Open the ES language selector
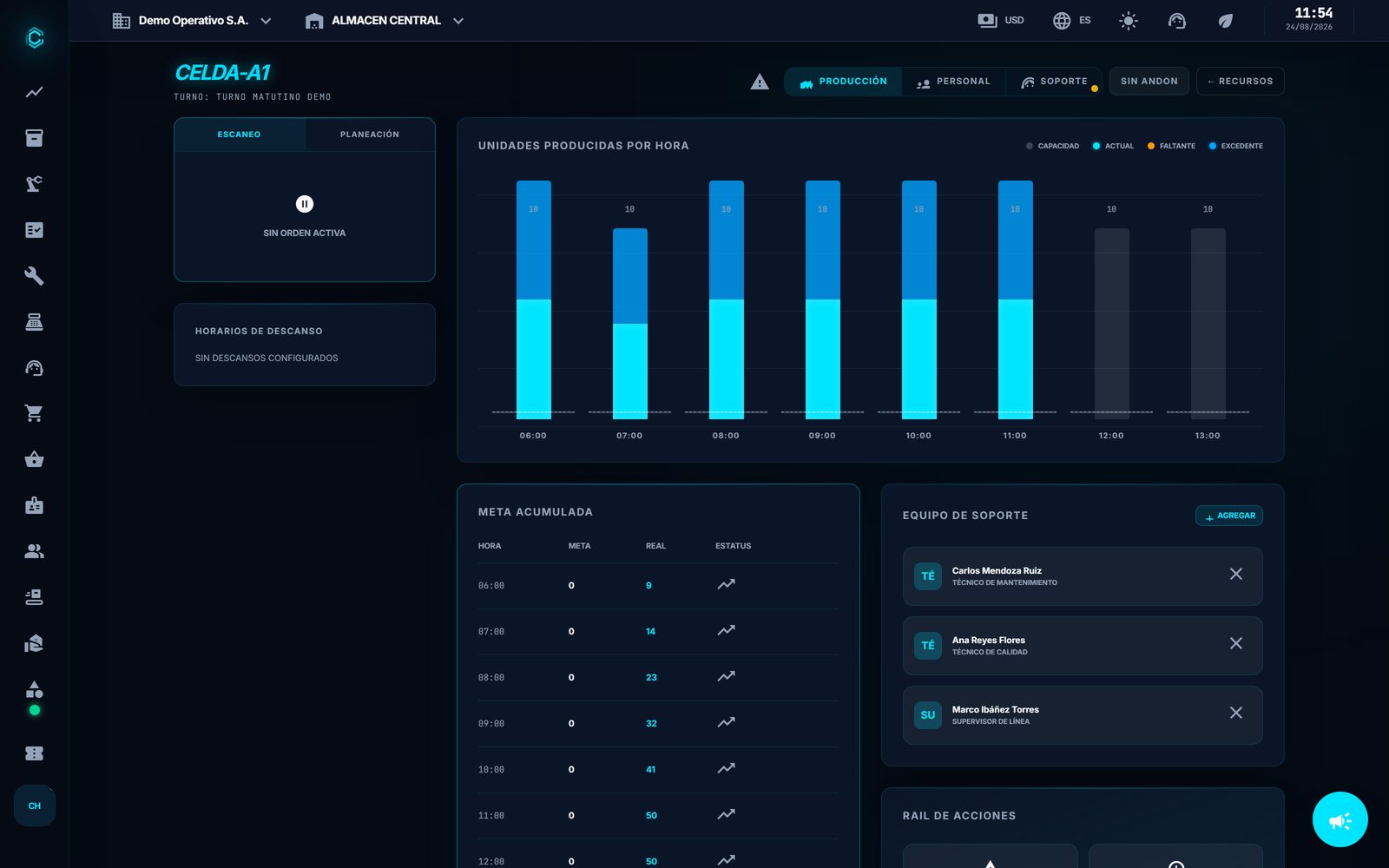 point(1072,21)
